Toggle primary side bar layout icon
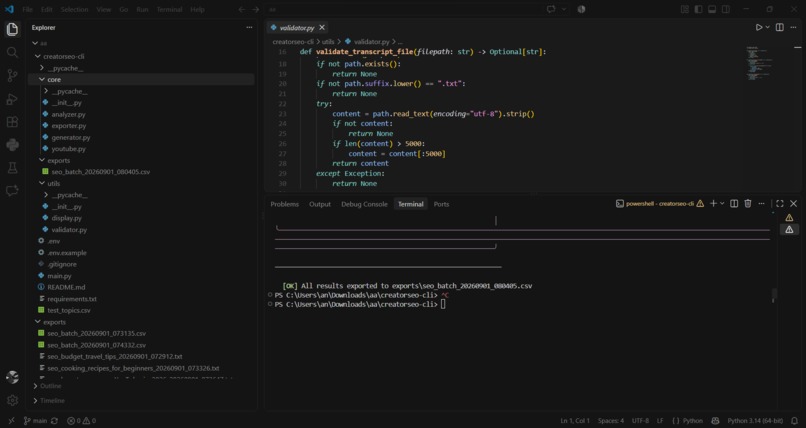The image size is (806, 428). [698, 9]
